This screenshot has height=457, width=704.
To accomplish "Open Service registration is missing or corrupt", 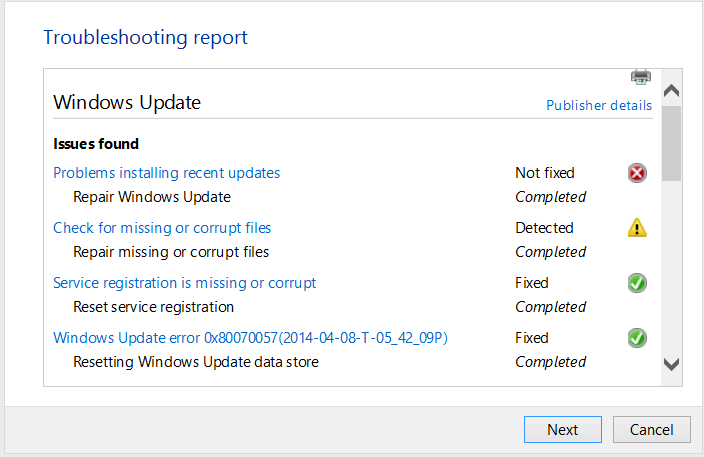I will (x=185, y=283).
